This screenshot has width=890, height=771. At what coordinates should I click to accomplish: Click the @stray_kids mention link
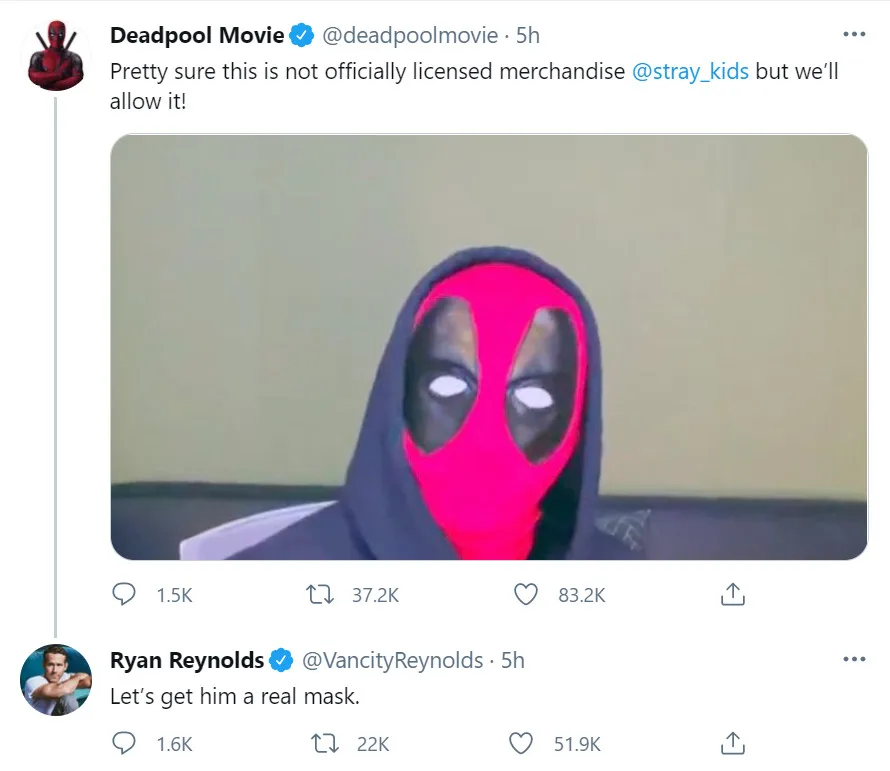coord(690,73)
